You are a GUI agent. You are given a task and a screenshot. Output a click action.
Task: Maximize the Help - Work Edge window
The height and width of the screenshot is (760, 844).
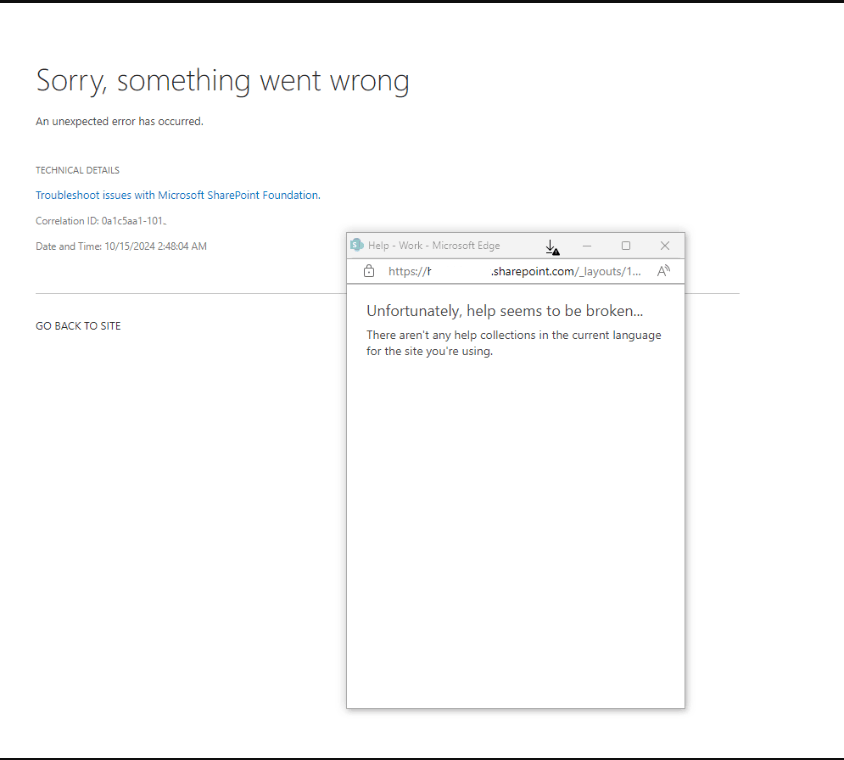click(625, 246)
